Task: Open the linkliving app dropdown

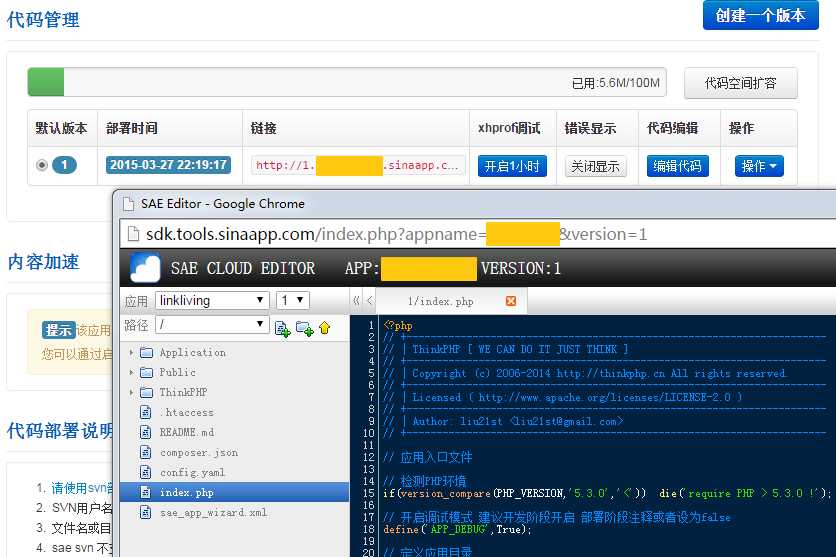Action: click(212, 300)
